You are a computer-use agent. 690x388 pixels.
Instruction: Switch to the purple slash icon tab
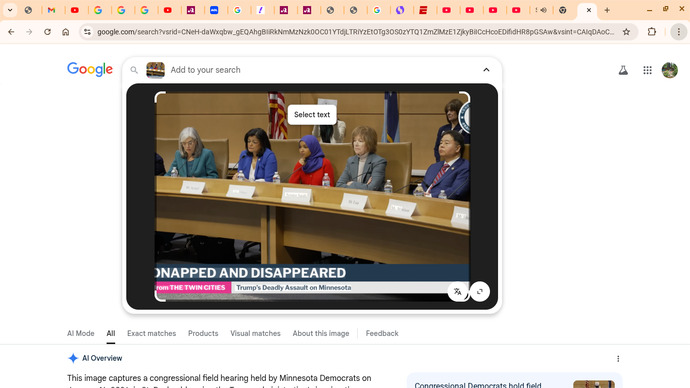point(261,10)
